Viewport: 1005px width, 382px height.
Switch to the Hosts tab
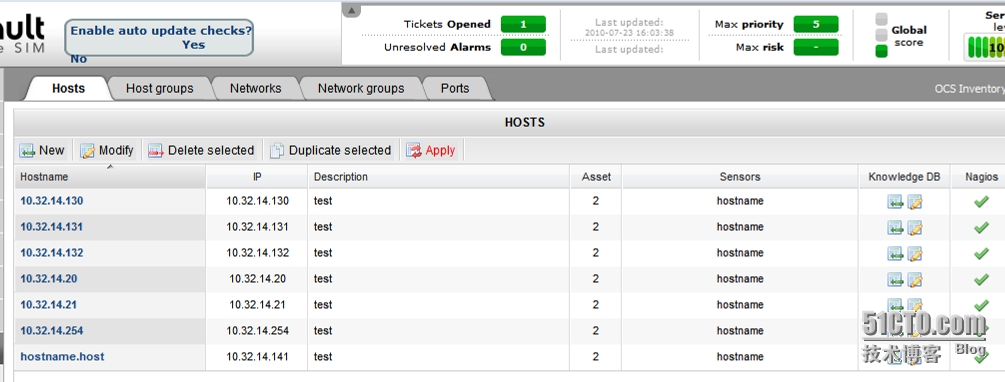pos(69,88)
